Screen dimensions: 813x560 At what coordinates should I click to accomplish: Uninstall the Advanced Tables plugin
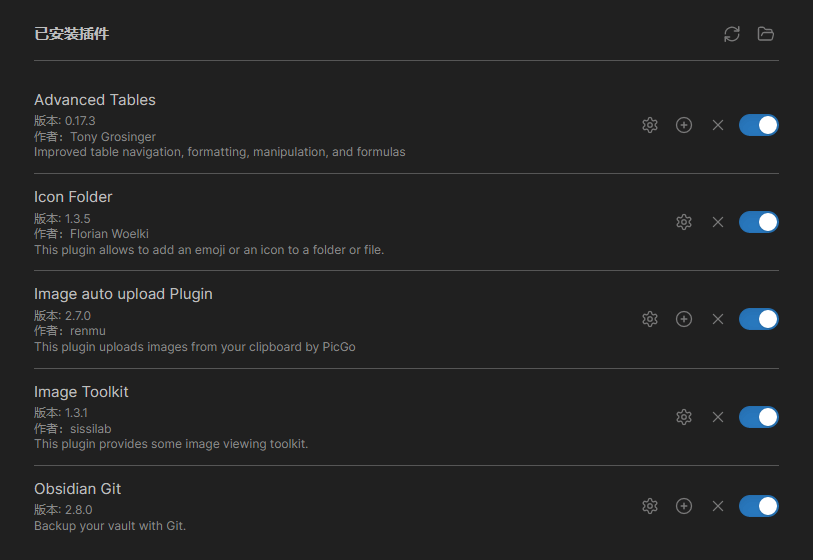(718, 125)
